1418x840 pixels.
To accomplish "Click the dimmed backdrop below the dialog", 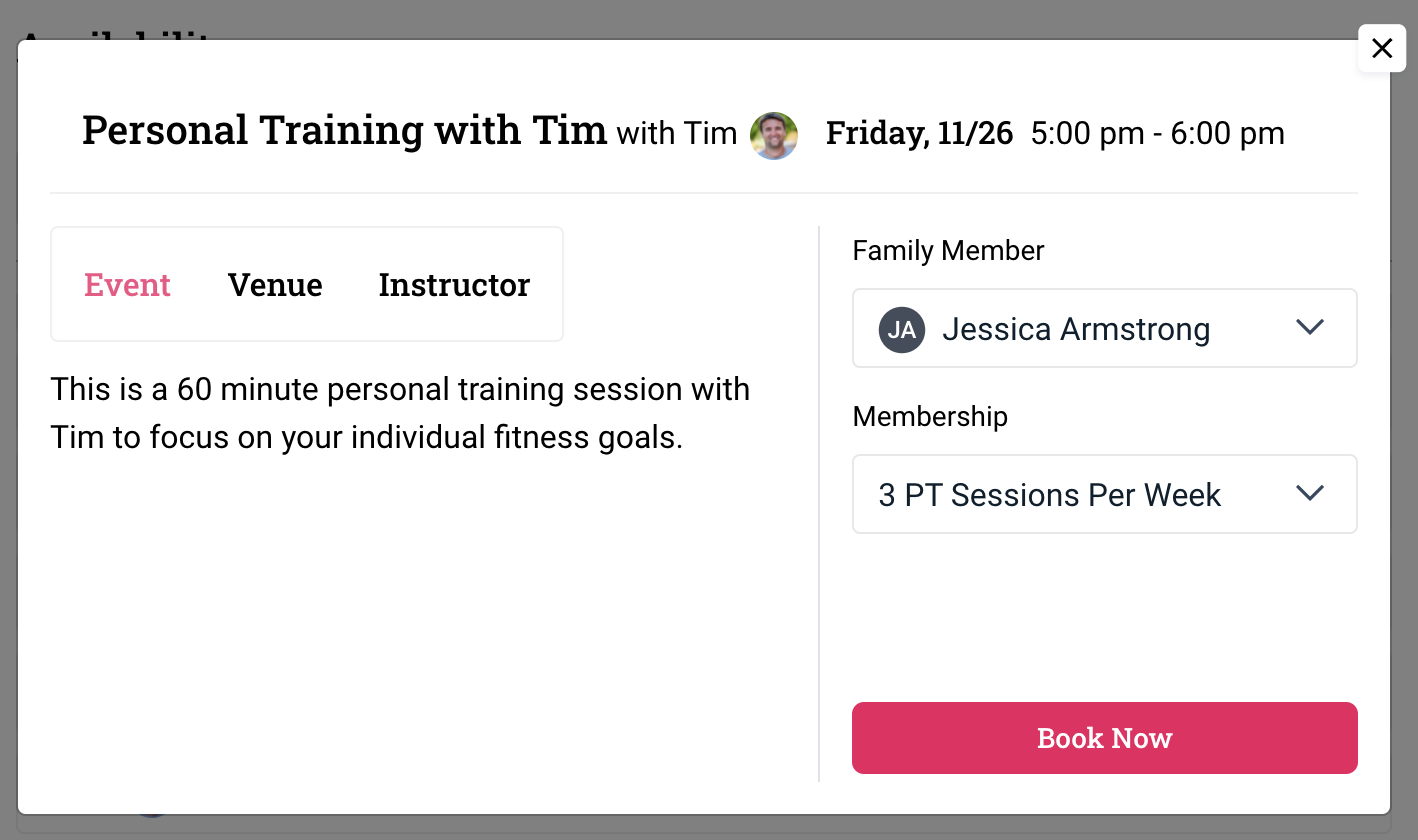I will tap(700, 828).
